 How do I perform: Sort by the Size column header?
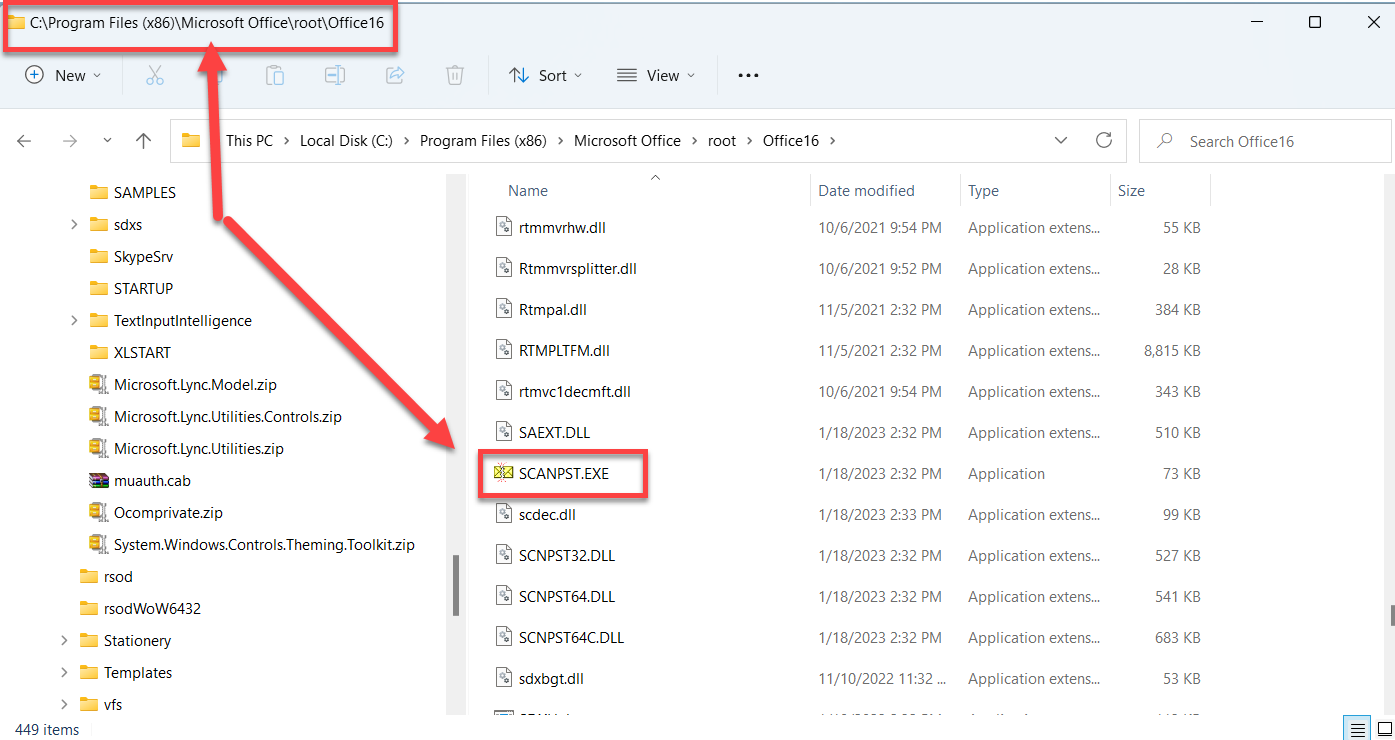coord(1131,190)
